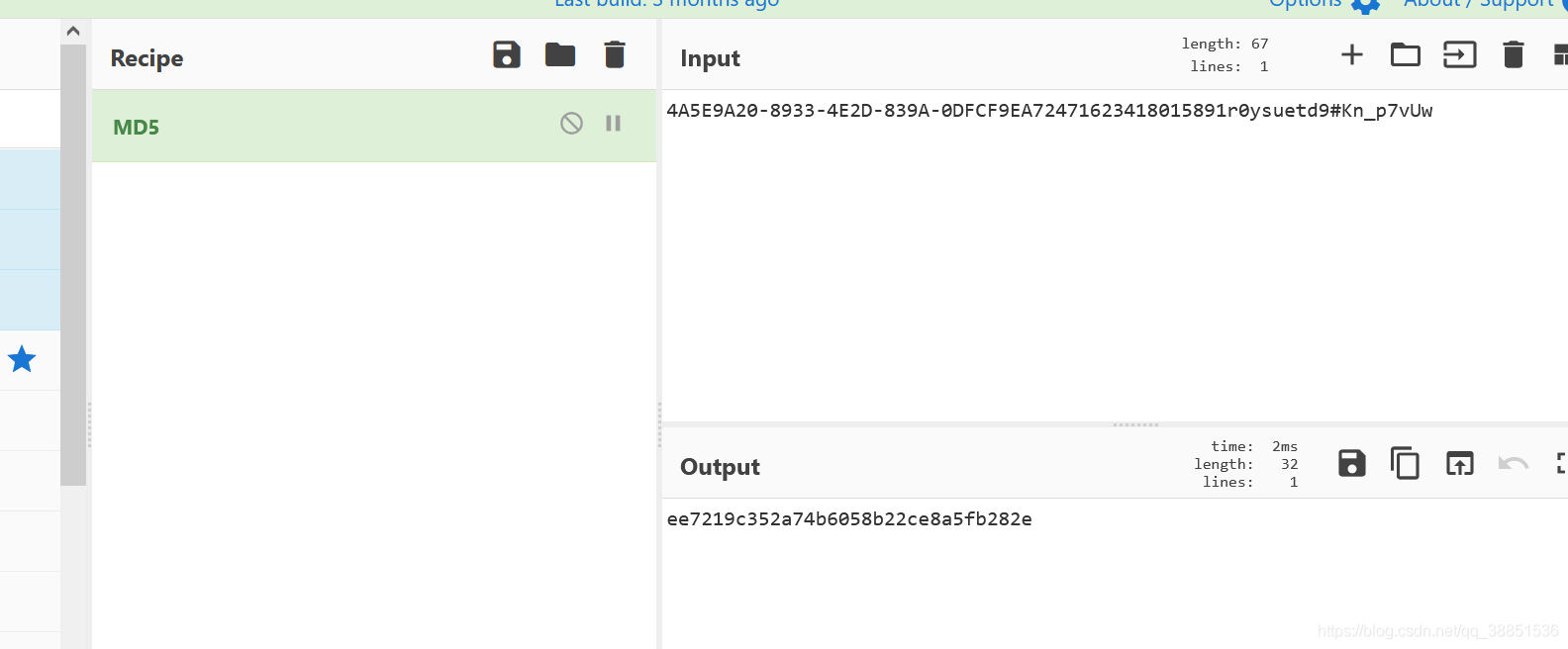Copy raw output to clipboard
1568x649 pixels.
(x=1406, y=463)
